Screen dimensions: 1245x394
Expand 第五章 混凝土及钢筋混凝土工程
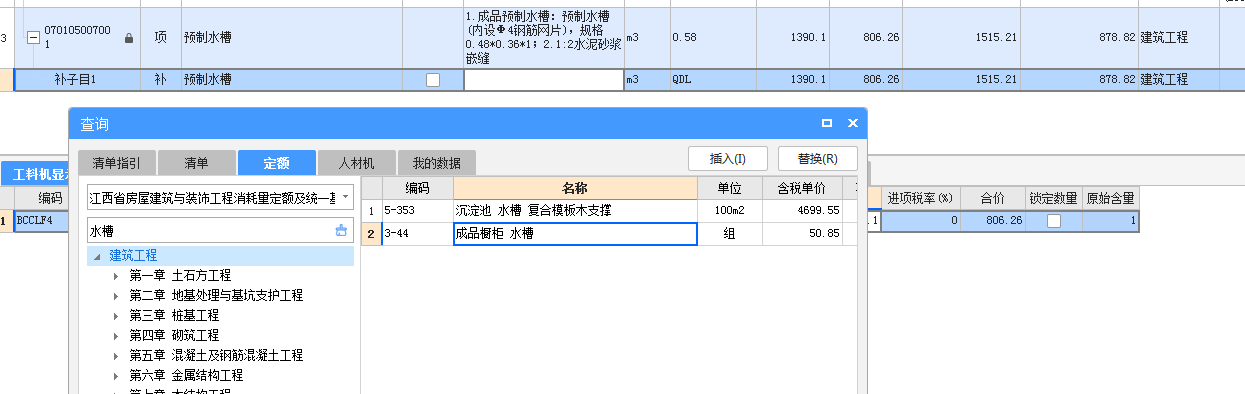pyautogui.click(x=116, y=355)
